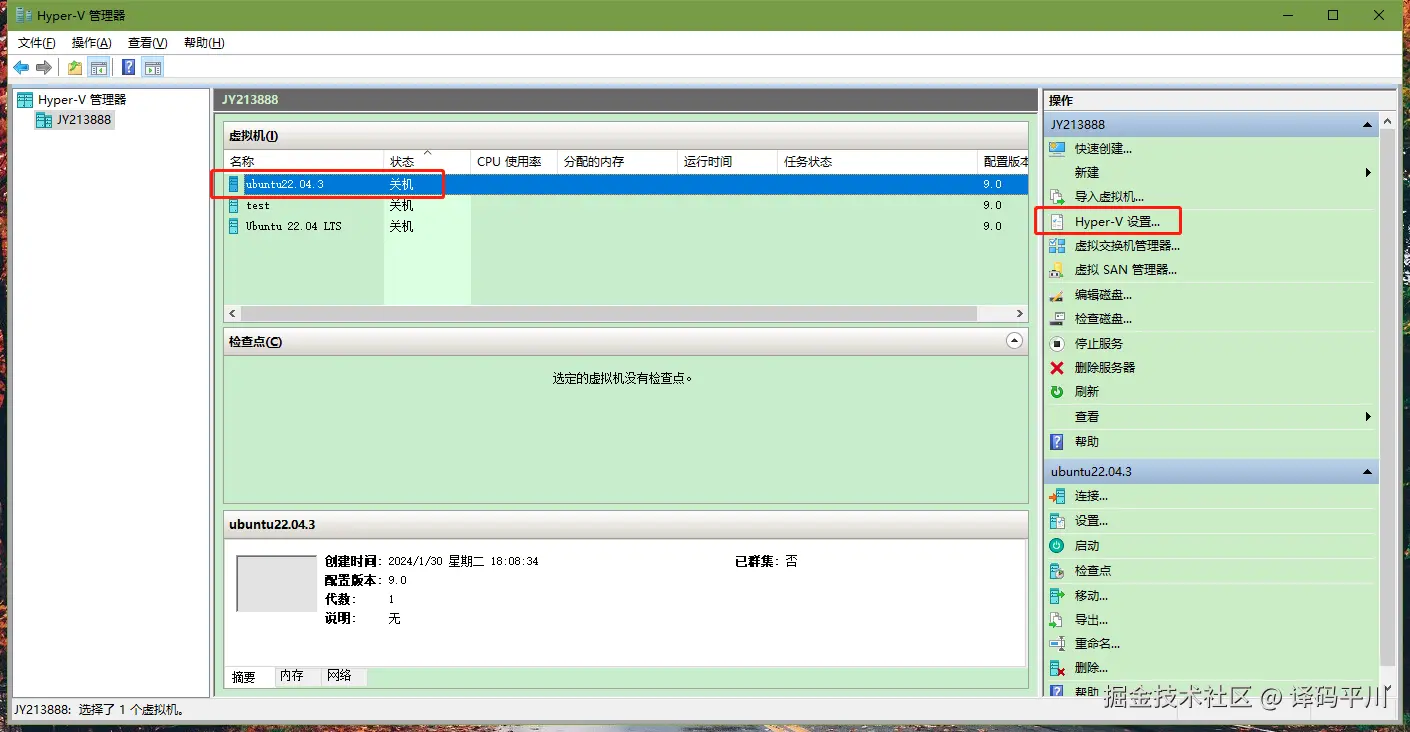
Task: Click 连接... connect action for ubuntu22.04.3
Action: tap(1091, 496)
